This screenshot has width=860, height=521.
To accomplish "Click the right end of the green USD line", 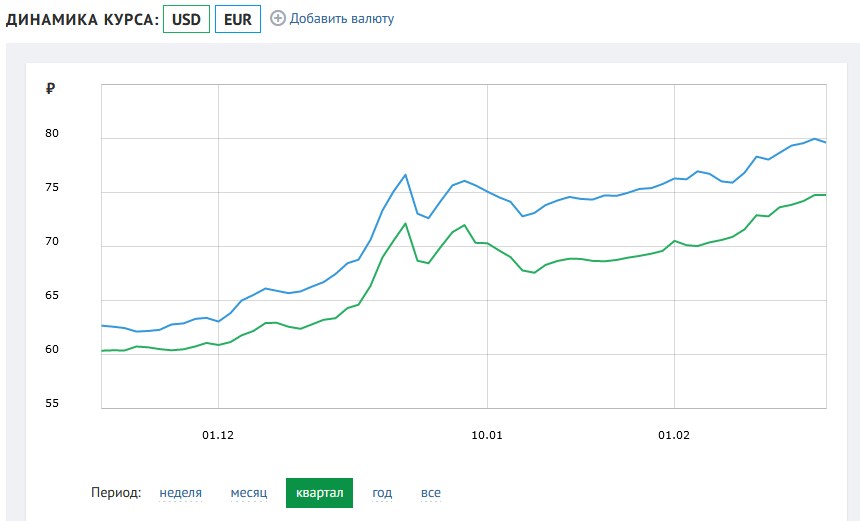I will (x=825, y=195).
